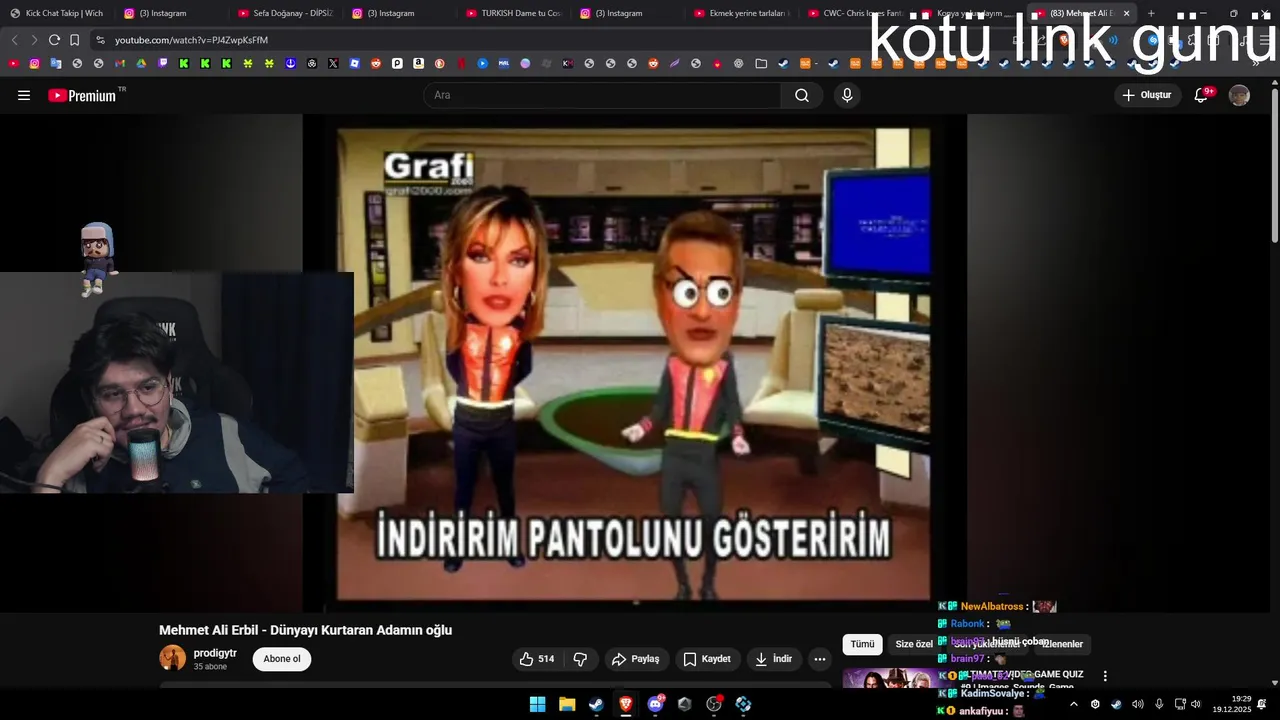Screen dimensions: 1280x720
Task: Open Twitch bookmark icon
Action: [163, 63]
